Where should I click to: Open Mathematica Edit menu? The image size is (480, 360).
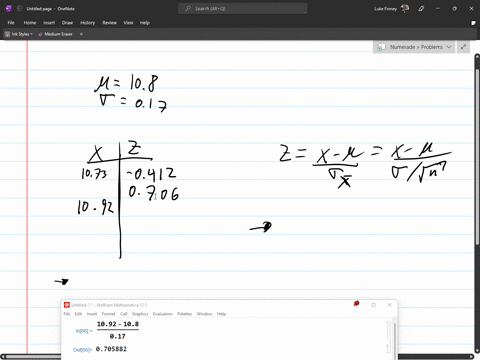tap(78, 314)
